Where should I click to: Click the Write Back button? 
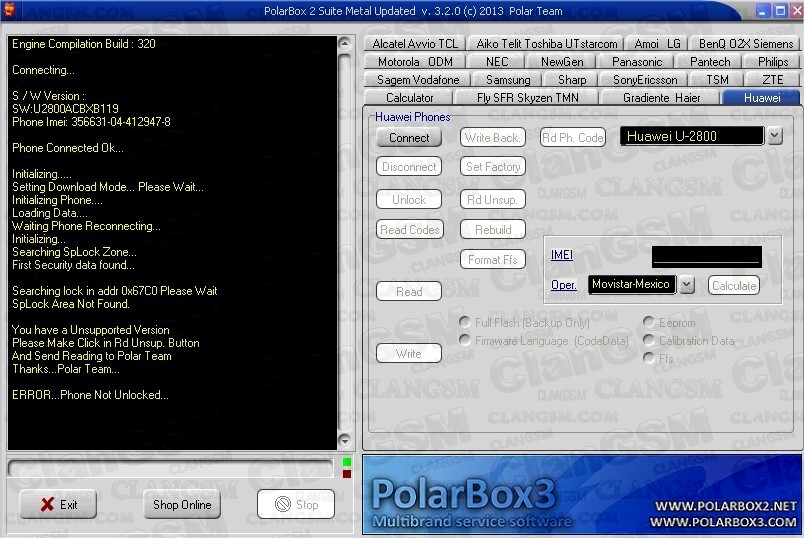pos(493,137)
